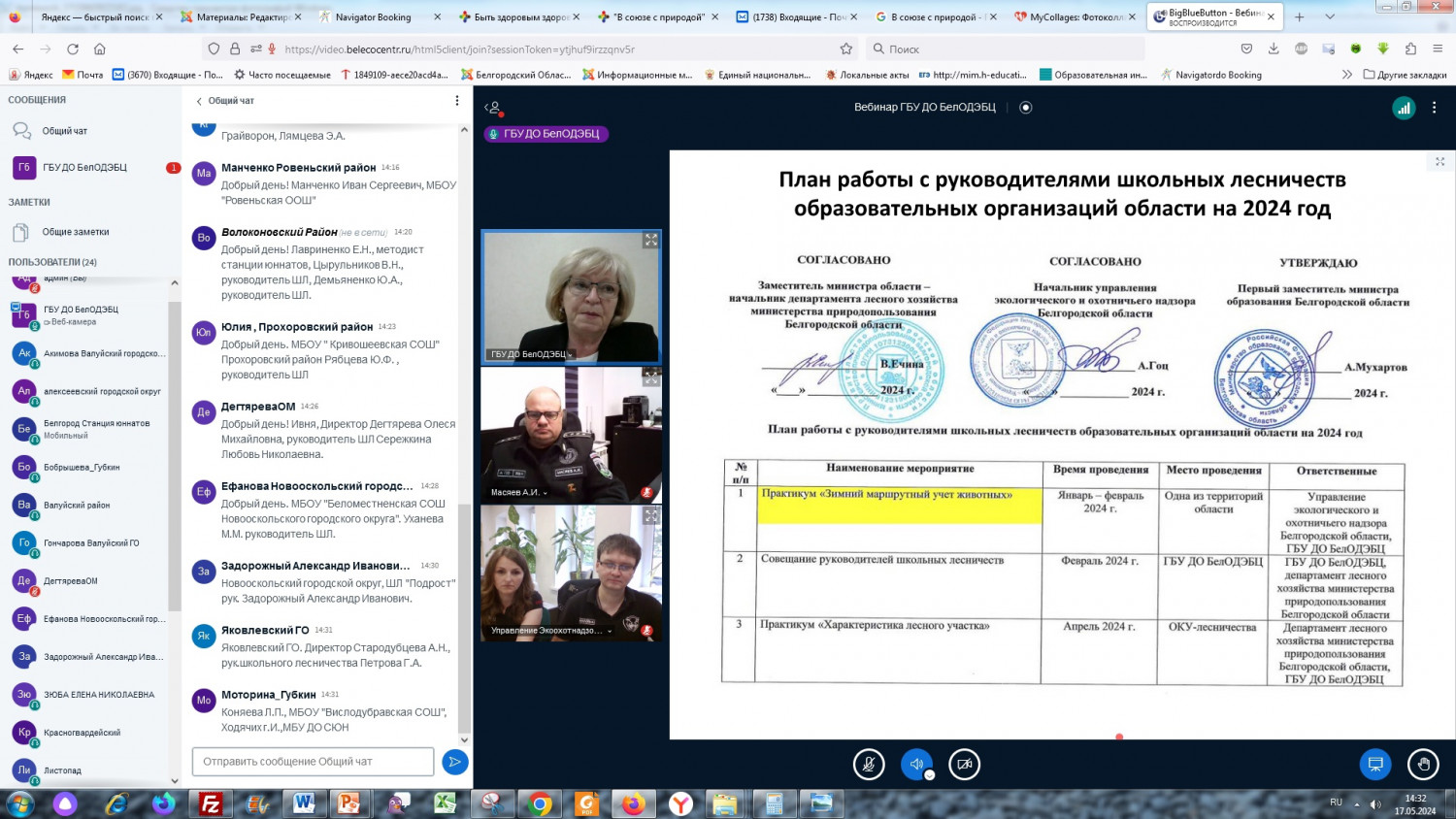Click the chat message input field
Screen dimensions: 1456x819
point(313,762)
